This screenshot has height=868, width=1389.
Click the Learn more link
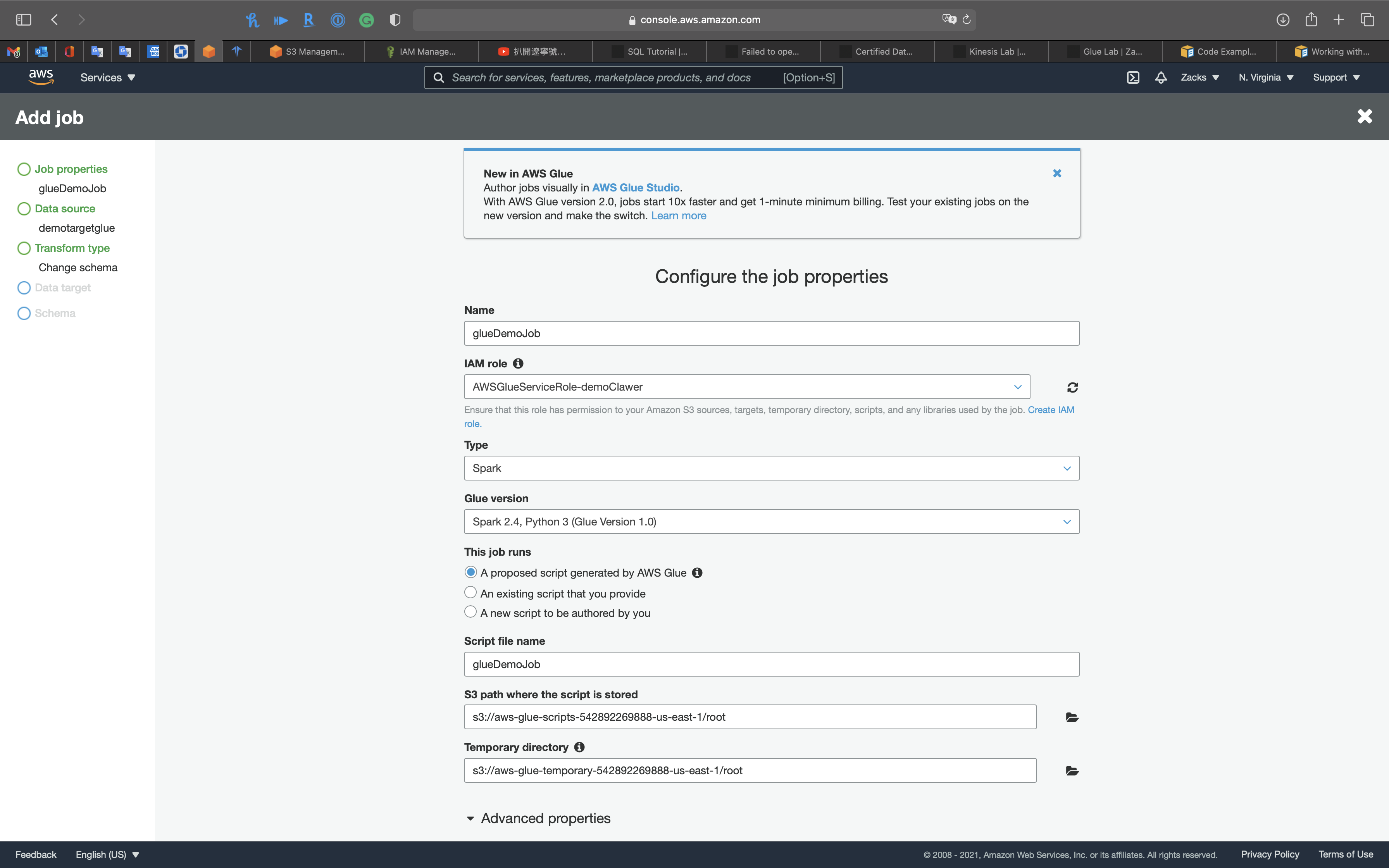pos(679,216)
